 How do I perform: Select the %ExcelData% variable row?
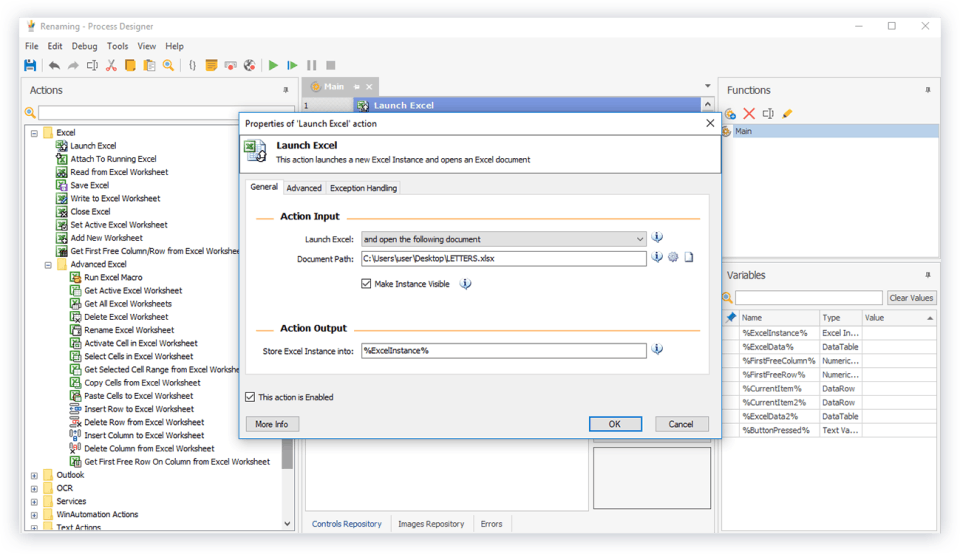tap(830, 347)
